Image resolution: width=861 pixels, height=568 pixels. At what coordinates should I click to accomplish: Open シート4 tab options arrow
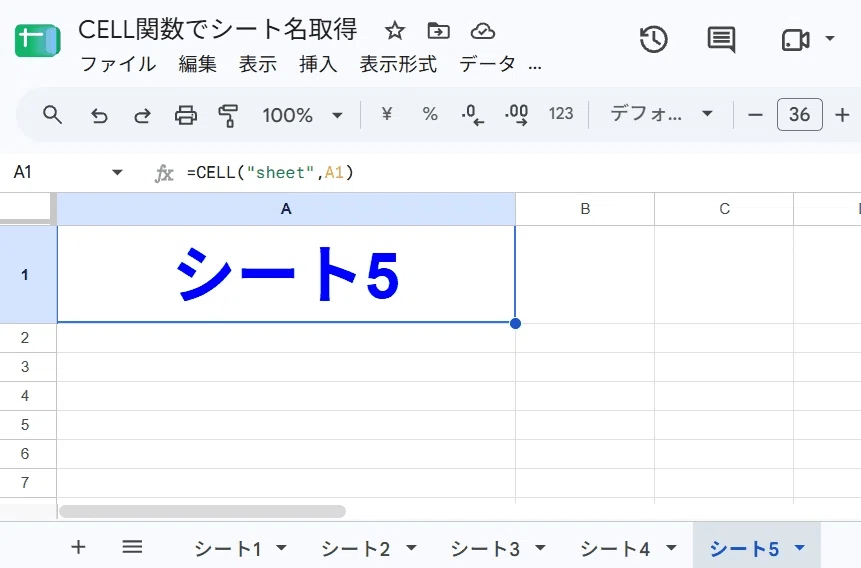coord(671,548)
